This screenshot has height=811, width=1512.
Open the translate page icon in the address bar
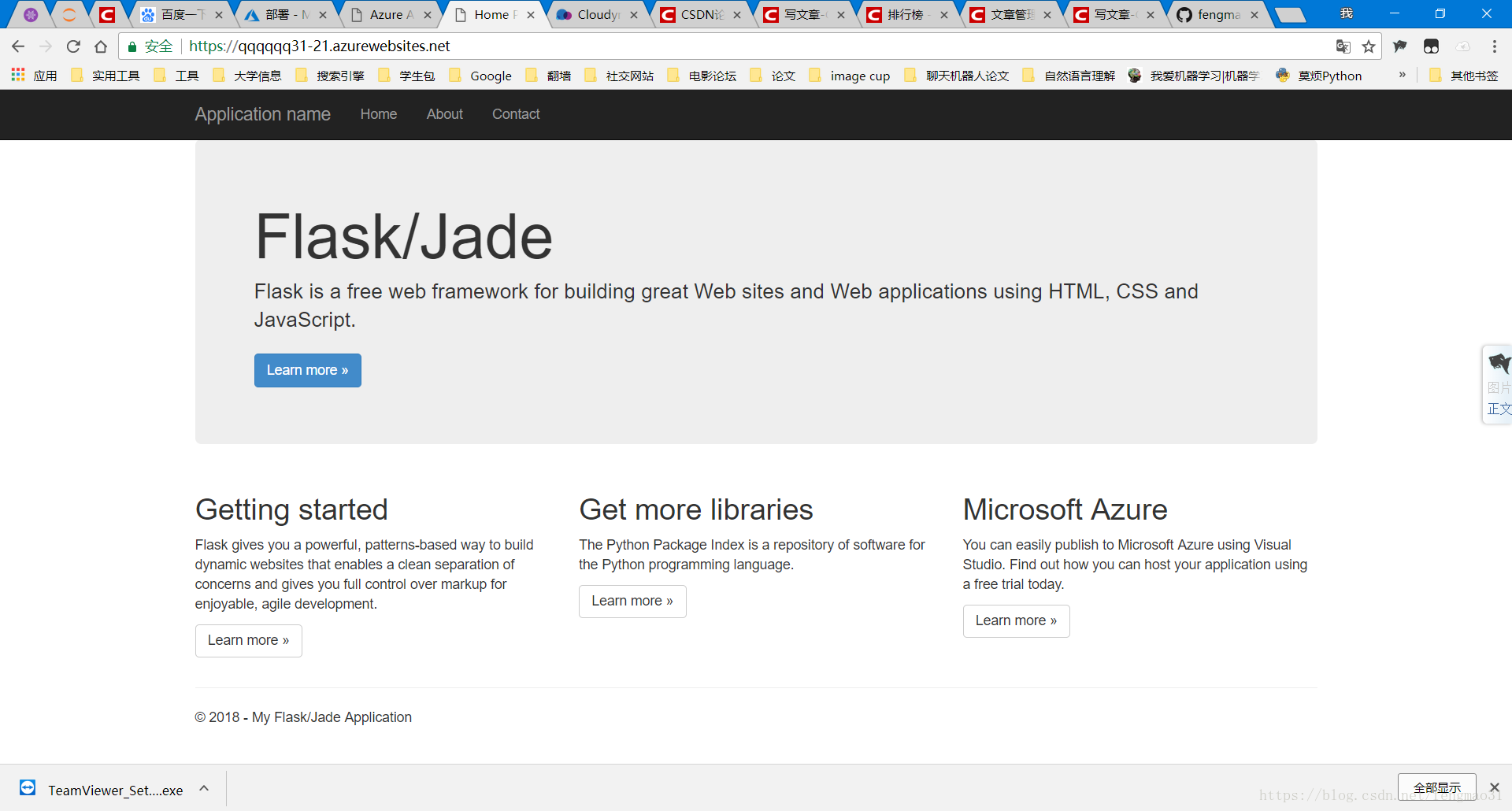tap(1343, 46)
